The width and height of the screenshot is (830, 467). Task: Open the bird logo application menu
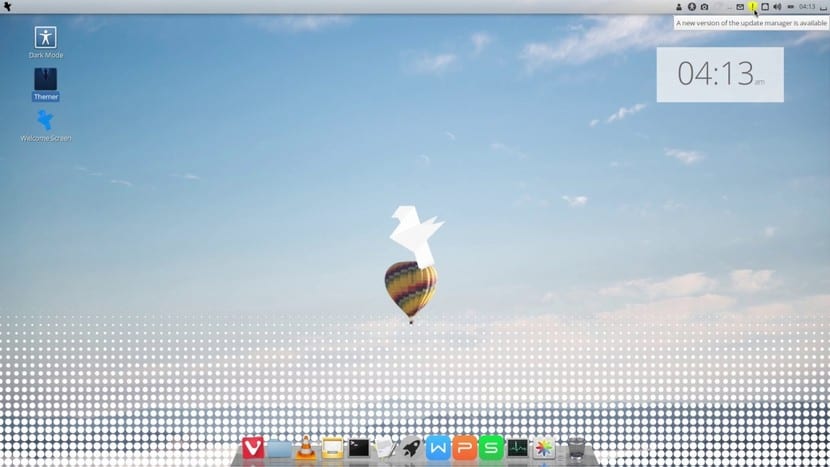[8, 7]
